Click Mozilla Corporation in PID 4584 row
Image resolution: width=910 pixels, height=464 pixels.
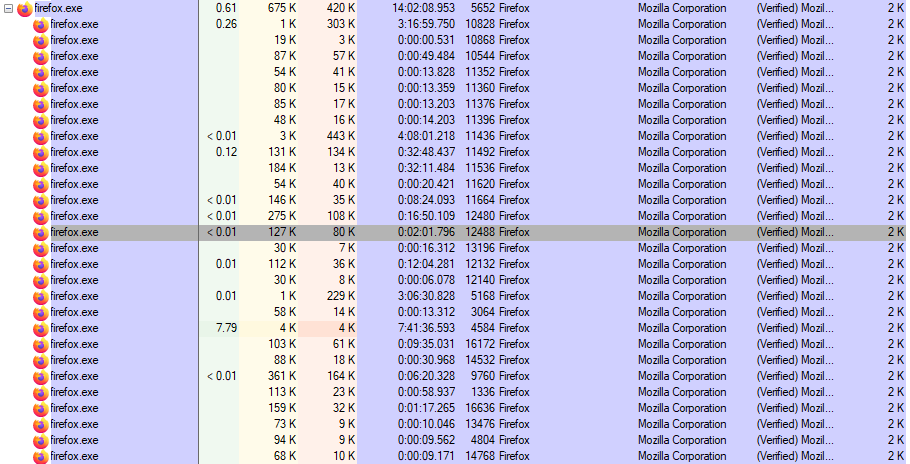(682, 328)
